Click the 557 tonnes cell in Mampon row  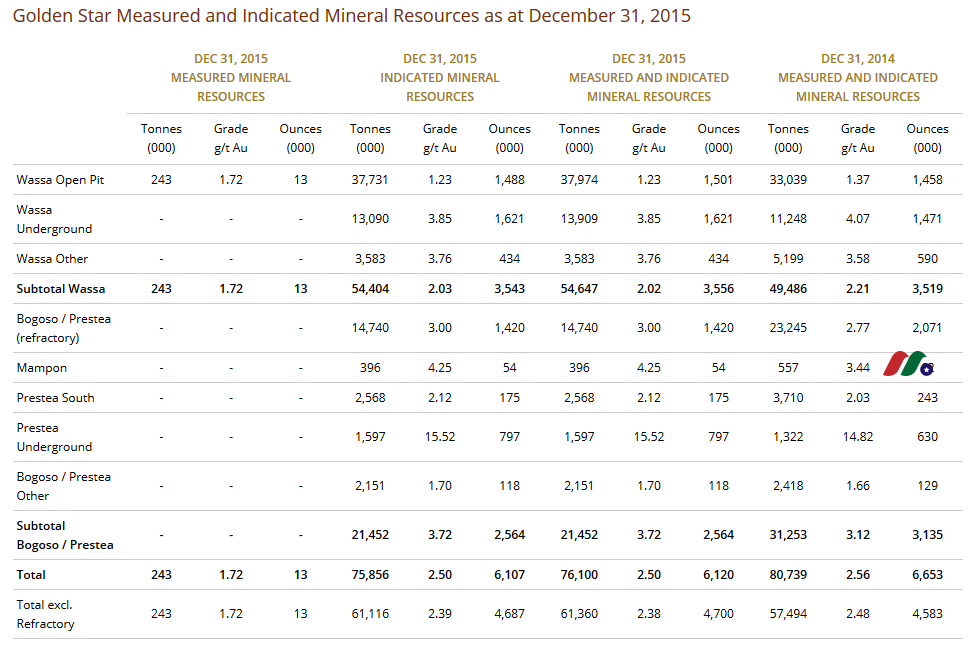[788, 368]
